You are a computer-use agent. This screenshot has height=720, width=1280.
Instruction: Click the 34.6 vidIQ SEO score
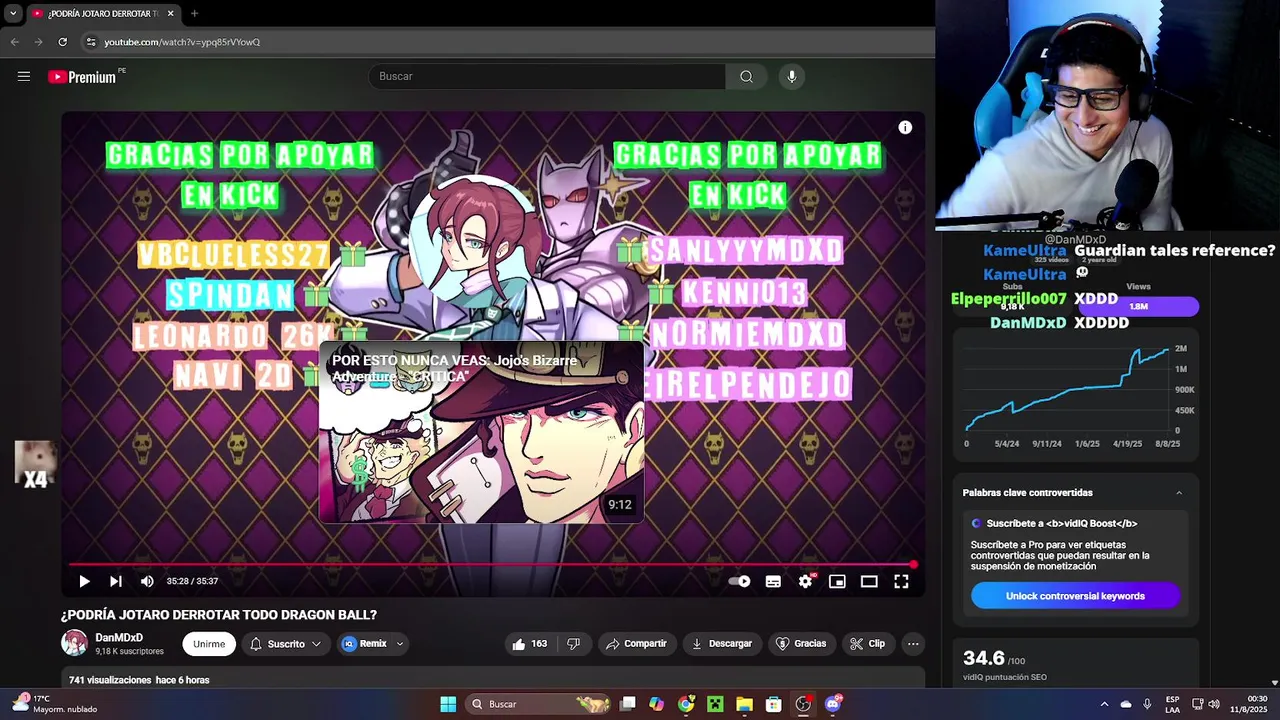pos(984,658)
